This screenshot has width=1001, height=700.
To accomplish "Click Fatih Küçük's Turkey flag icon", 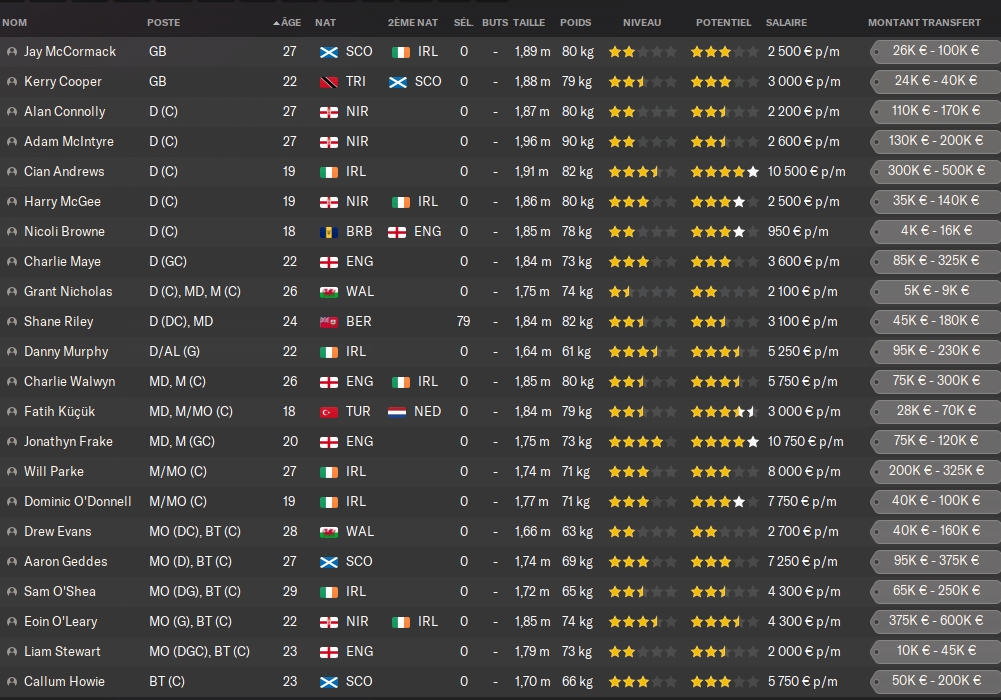I will click(328, 412).
